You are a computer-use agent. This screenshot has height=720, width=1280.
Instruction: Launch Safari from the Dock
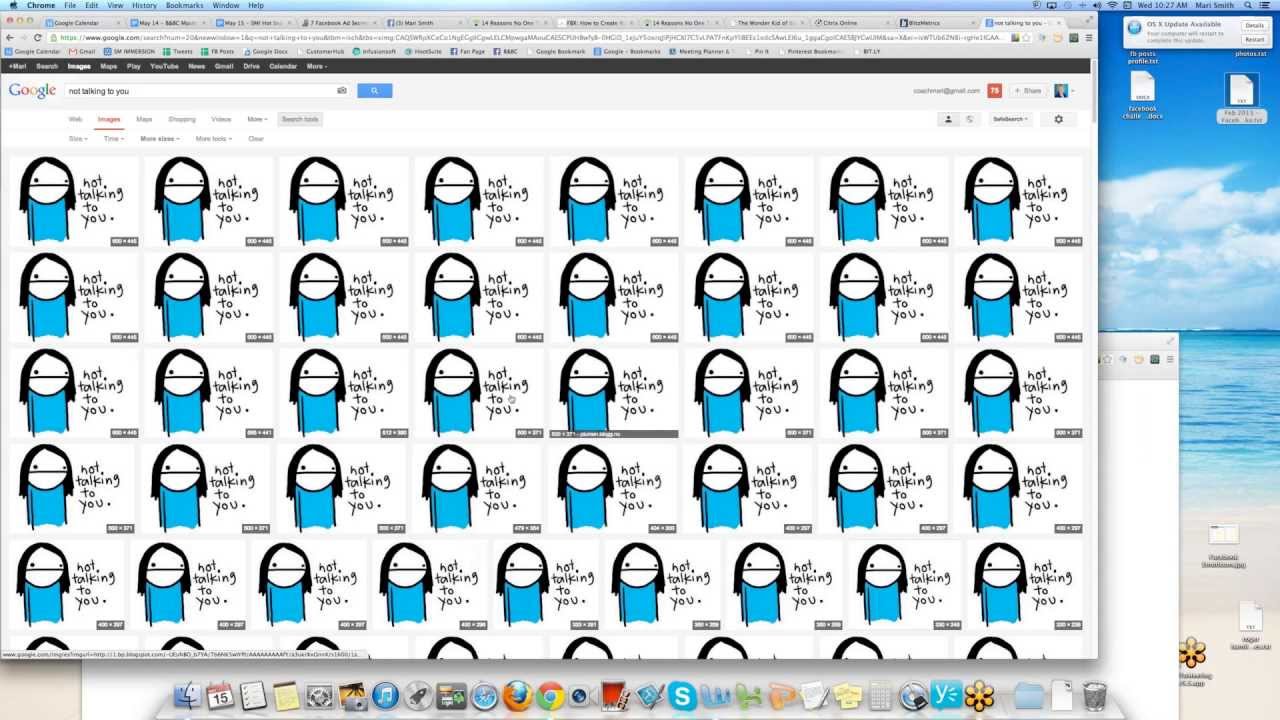pyautogui.click(x=485, y=696)
